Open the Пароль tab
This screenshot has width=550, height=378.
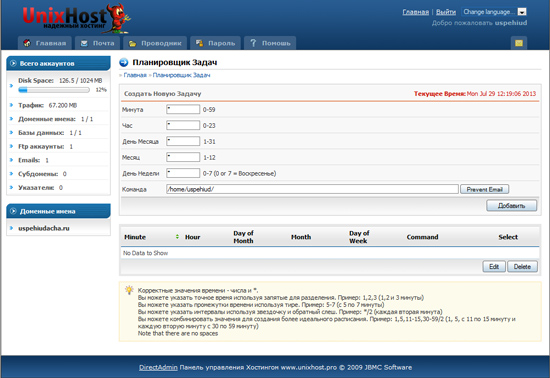coord(215,43)
